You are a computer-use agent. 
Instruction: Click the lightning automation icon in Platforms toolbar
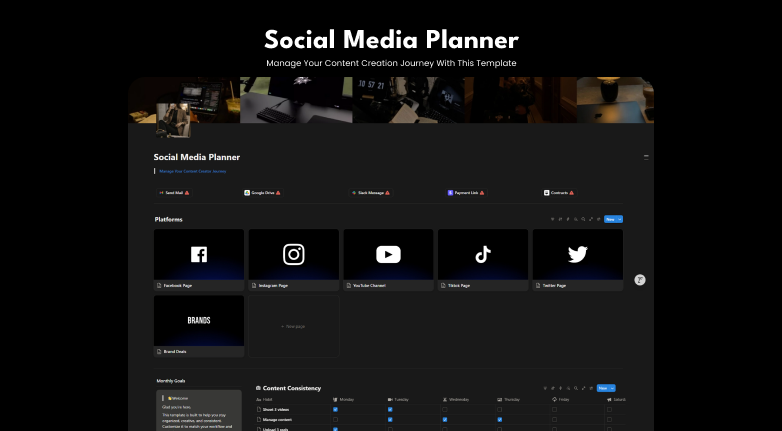[x=568, y=219]
